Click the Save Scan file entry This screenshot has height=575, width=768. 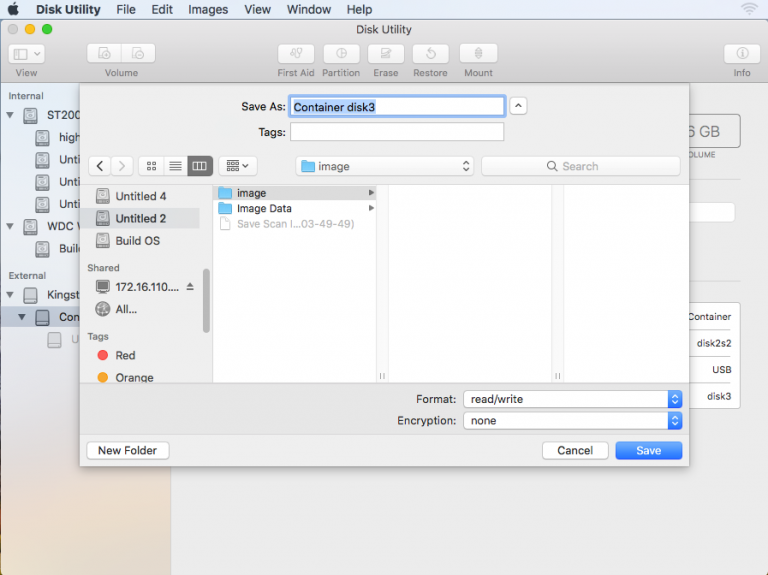296,224
